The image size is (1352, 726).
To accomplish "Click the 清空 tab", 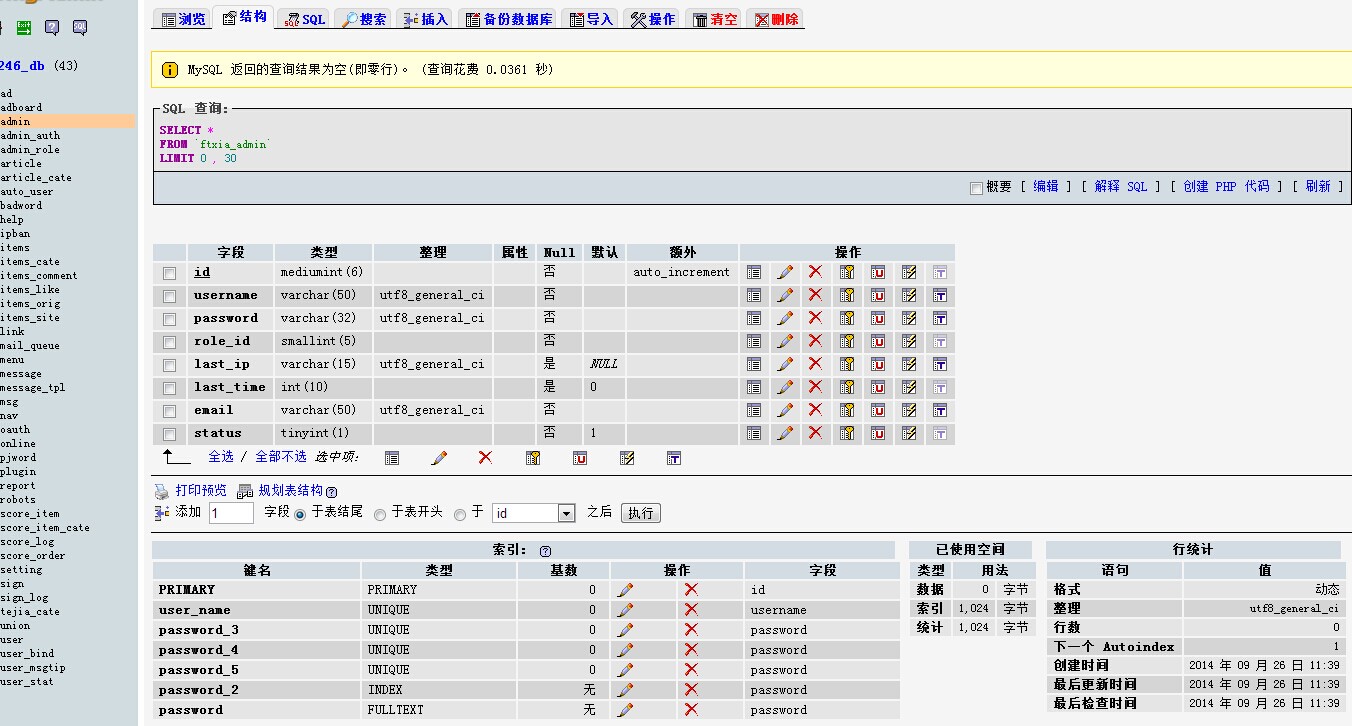I will tap(714, 19).
